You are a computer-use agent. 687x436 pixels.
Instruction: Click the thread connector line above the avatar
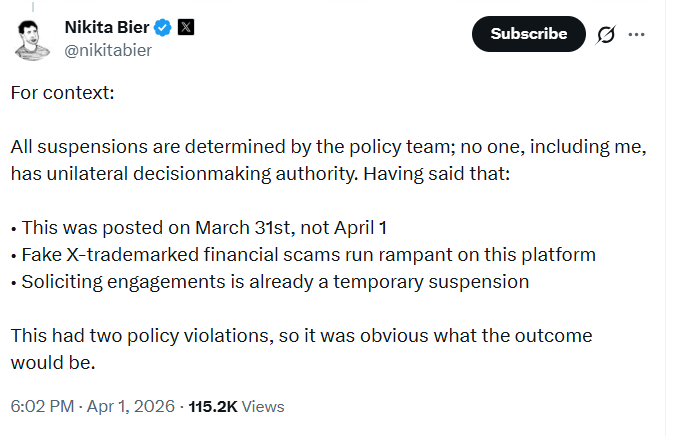tap(35, 5)
